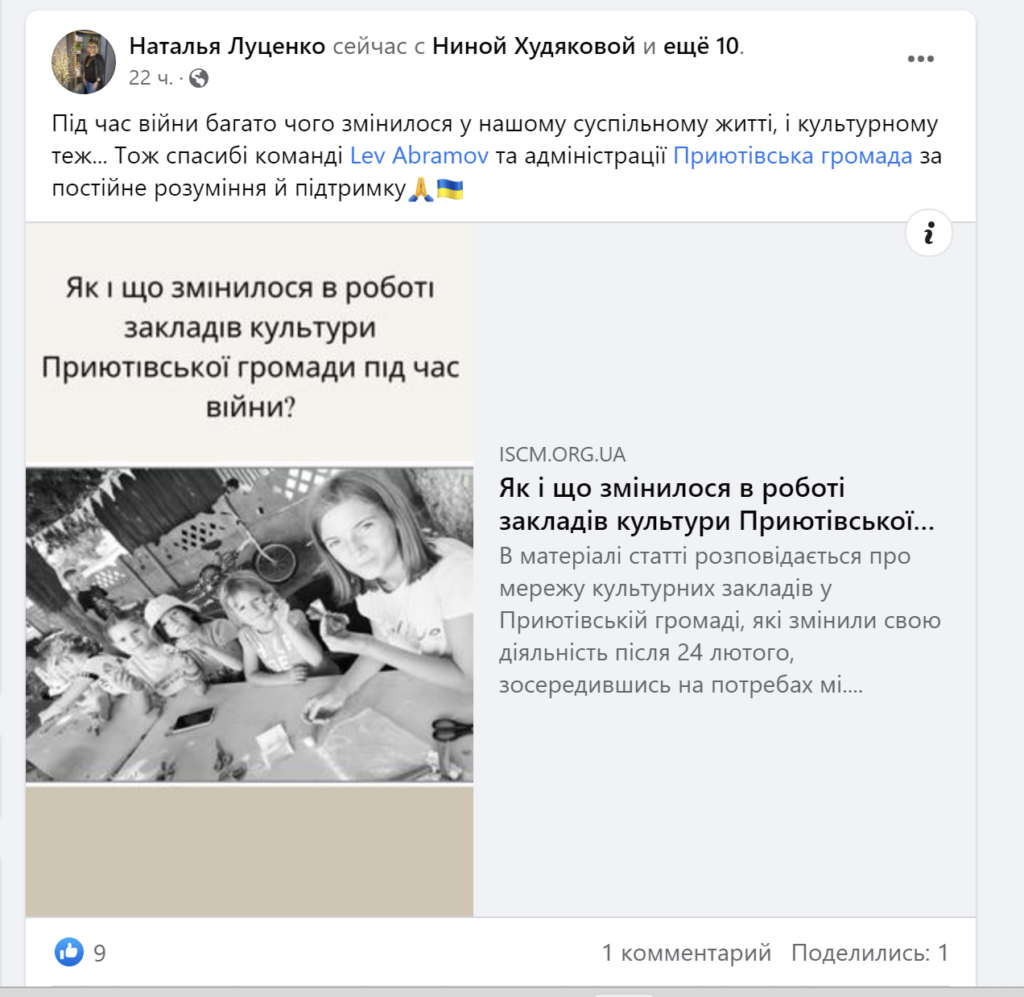Open the three-dot post options menu
This screenshot has width=1024, height=997.
pyautogui.click(x=920, y=59)
